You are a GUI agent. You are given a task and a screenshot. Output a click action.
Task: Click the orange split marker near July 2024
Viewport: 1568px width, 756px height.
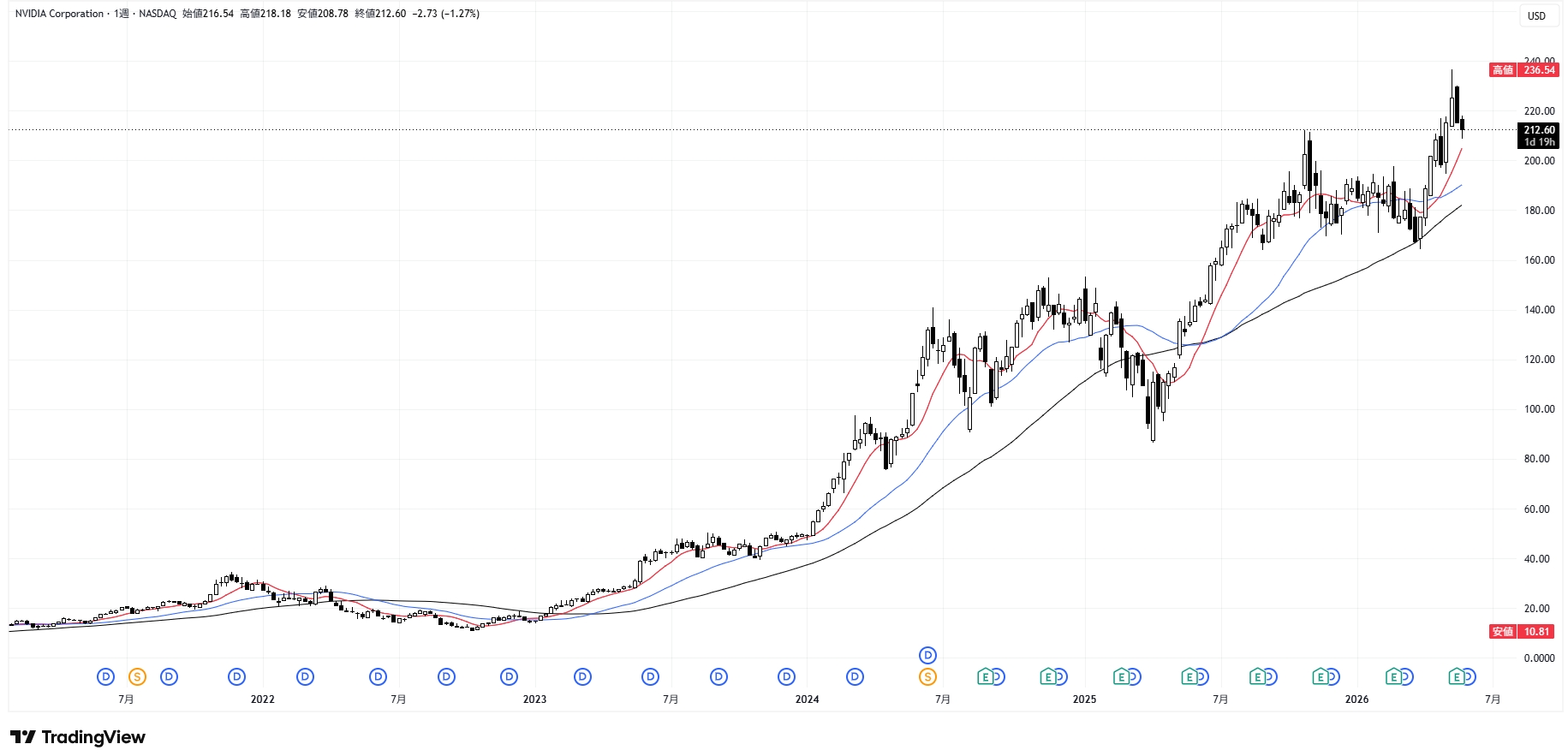tap(927, 677)
